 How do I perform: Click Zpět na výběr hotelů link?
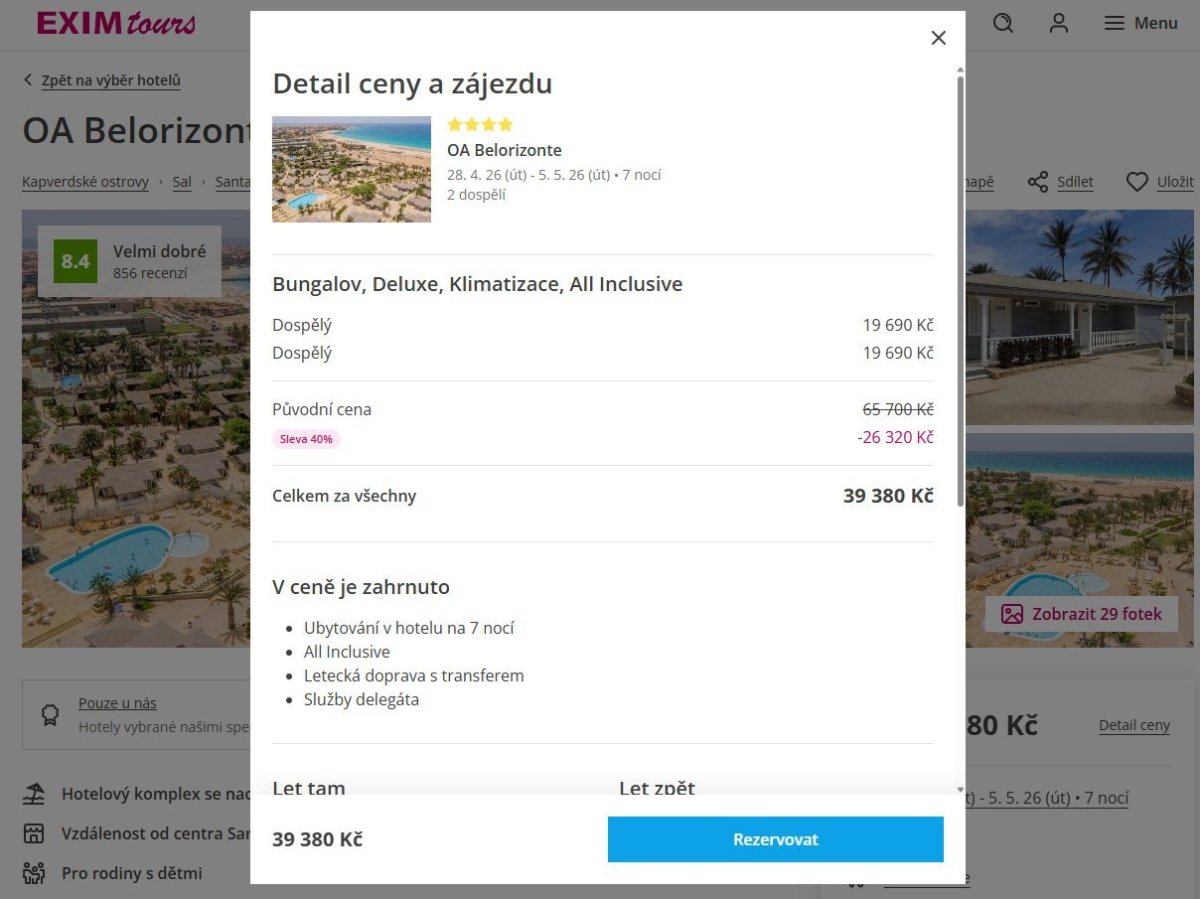110,80
